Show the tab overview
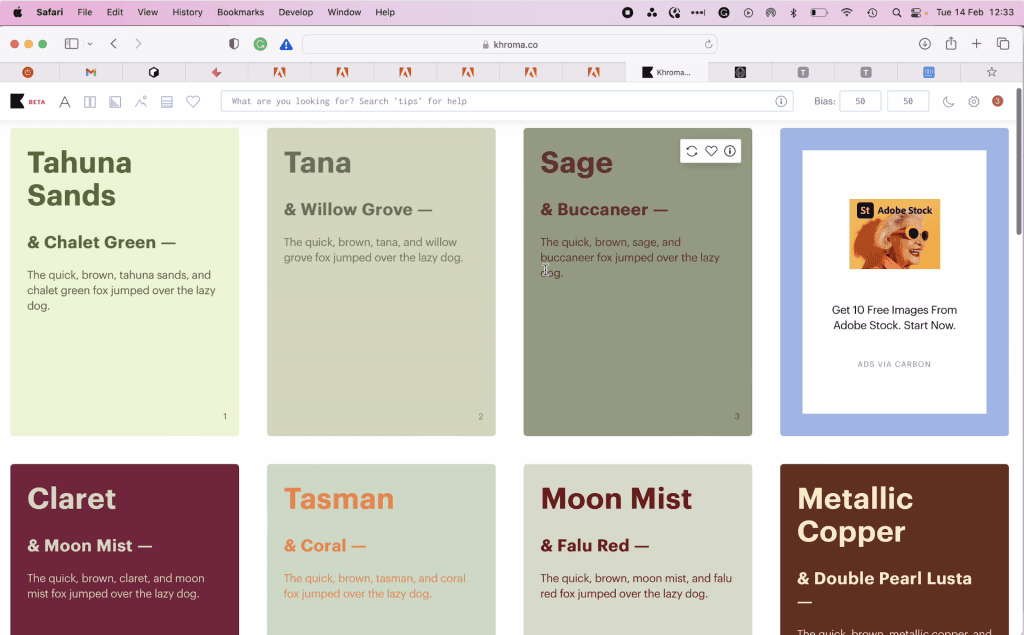 pos(1003,44)
